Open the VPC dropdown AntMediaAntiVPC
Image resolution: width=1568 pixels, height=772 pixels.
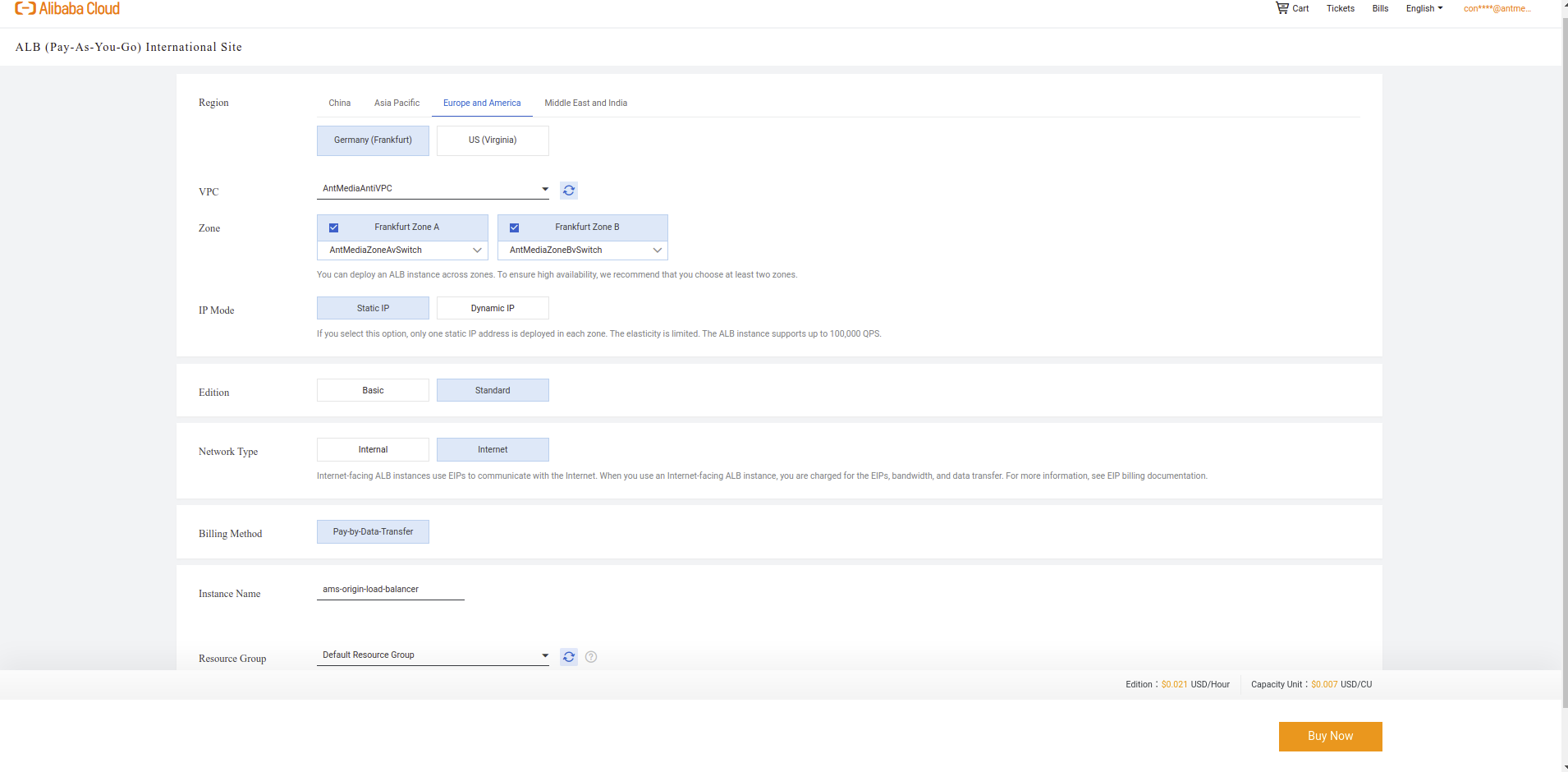pos(433,189)
